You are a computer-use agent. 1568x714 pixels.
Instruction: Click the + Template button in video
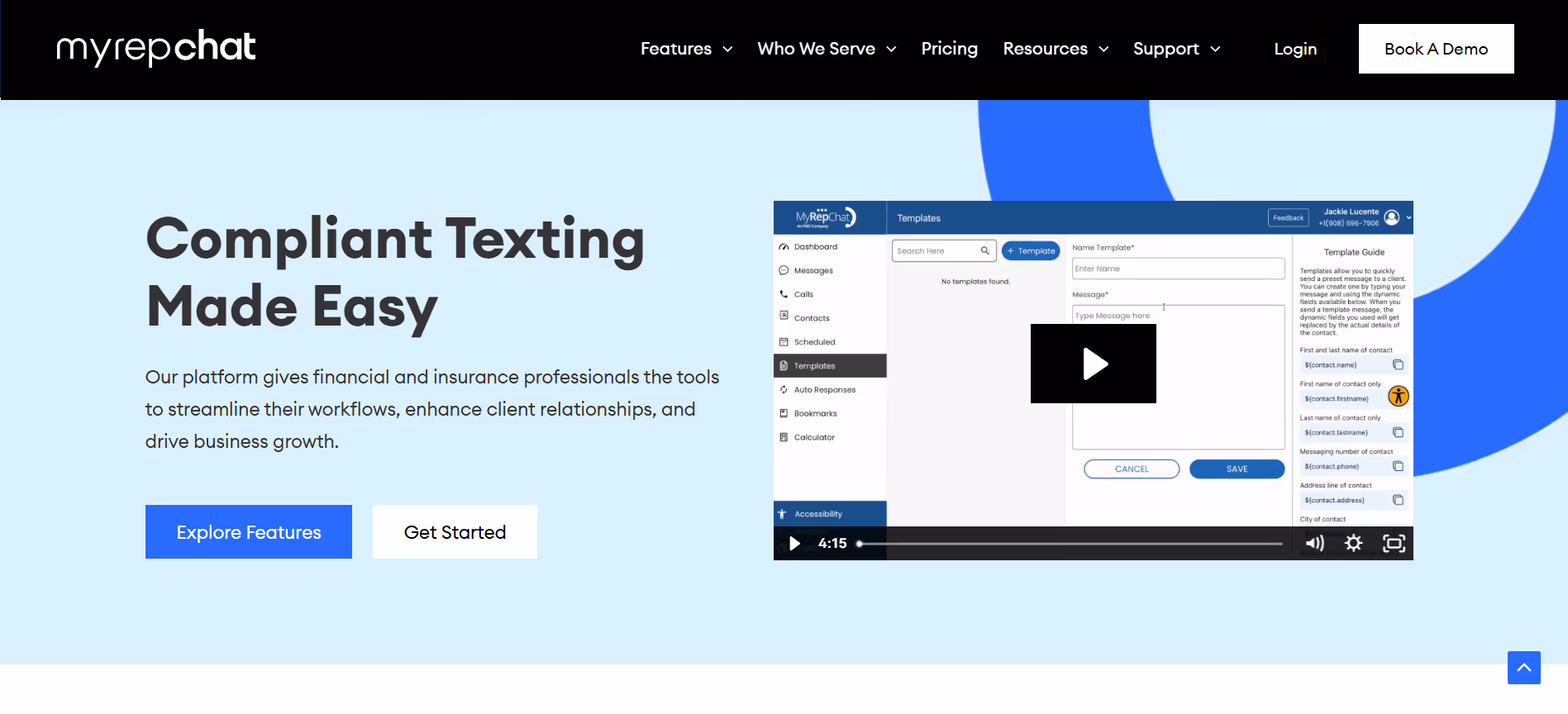click(x=1031, y=251)
